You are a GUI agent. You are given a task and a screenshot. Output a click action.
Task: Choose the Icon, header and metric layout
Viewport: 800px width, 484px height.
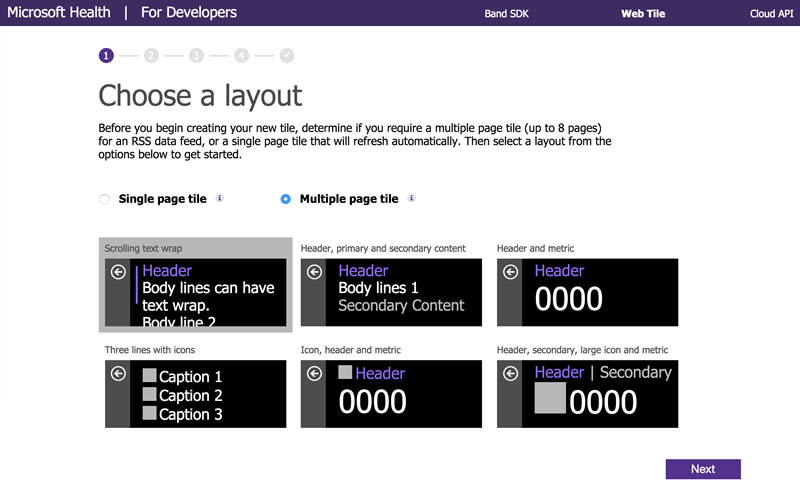click(391, 394)
